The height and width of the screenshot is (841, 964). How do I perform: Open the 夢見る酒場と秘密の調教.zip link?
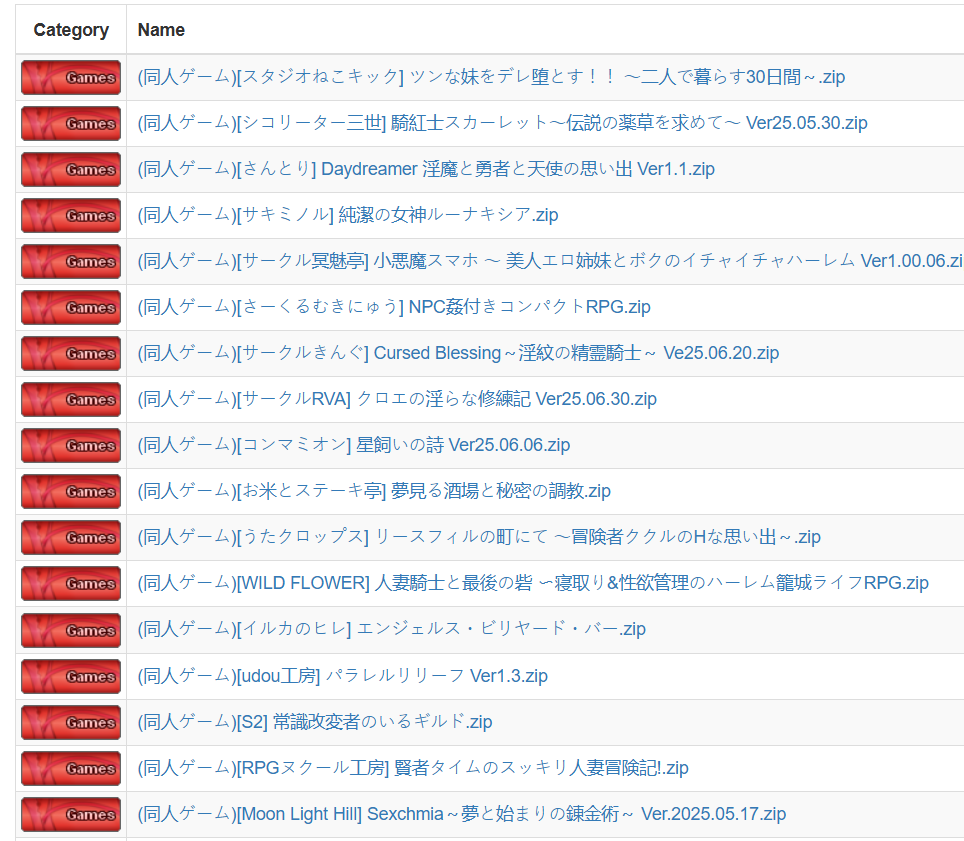pyautogui.click(x=374, y=491)
